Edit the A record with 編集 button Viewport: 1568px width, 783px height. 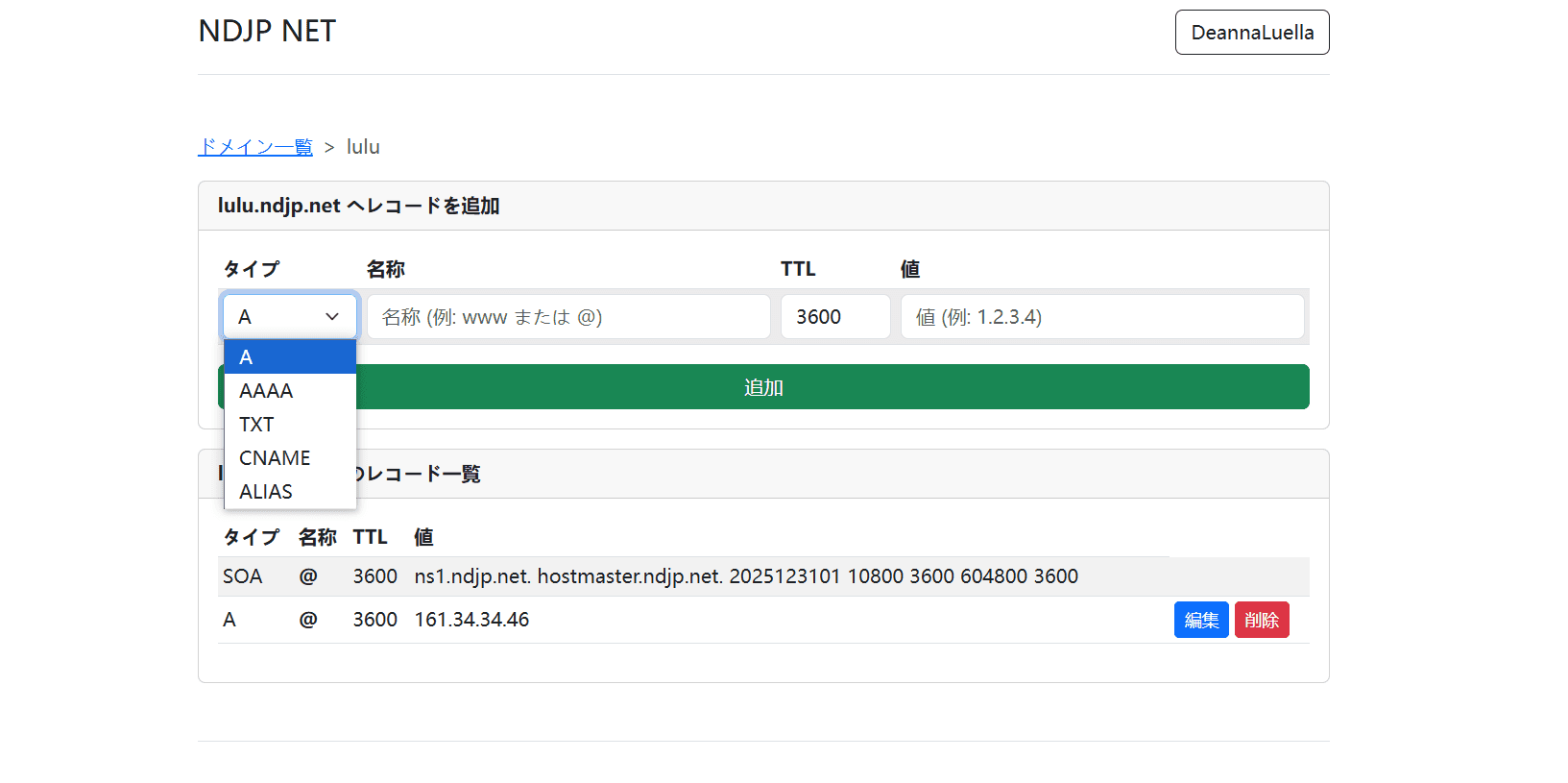(1200, 621)
